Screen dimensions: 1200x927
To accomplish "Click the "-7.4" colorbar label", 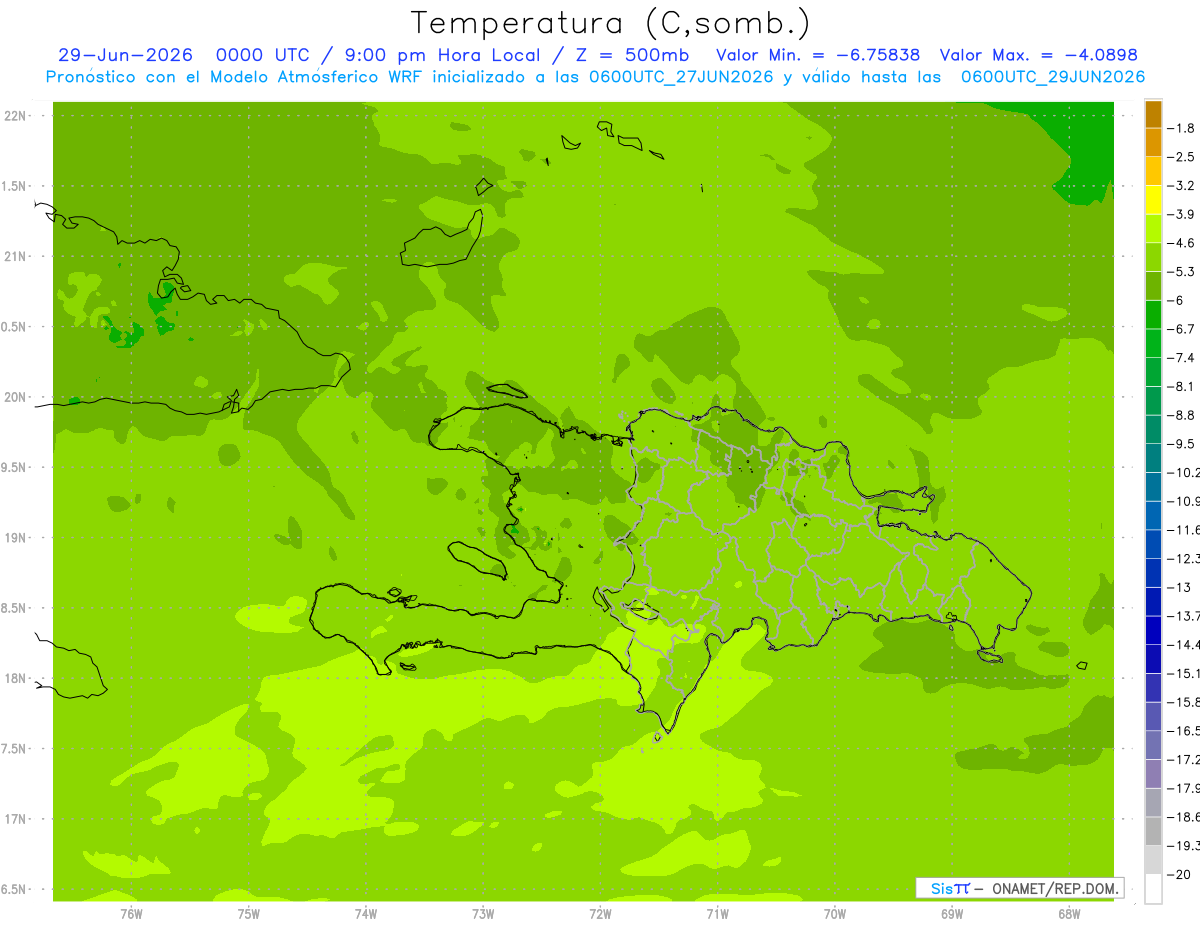I will [x=1181, y=357].
